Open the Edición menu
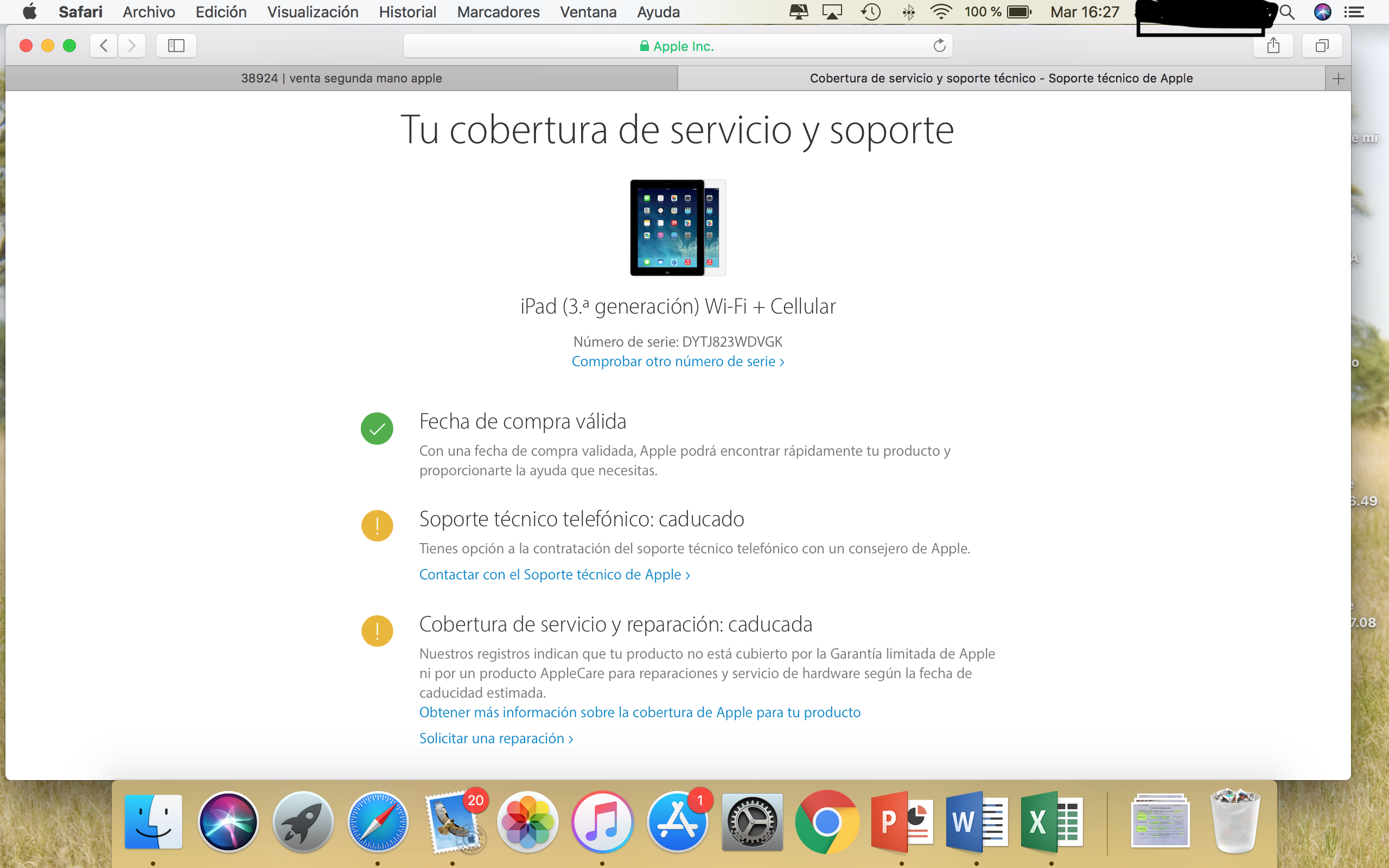 pos(221,12)
